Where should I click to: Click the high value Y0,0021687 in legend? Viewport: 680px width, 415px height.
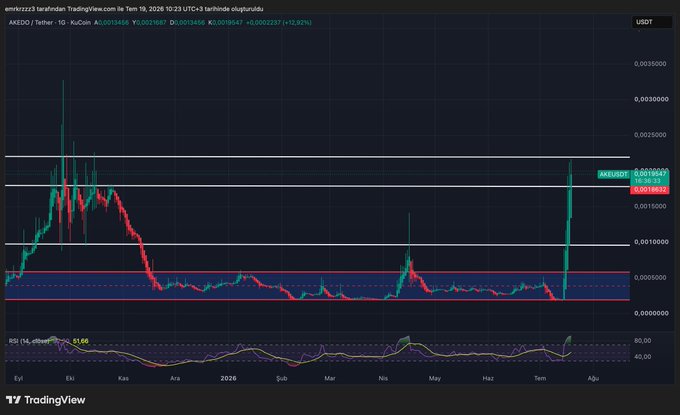tap(149, 23)
